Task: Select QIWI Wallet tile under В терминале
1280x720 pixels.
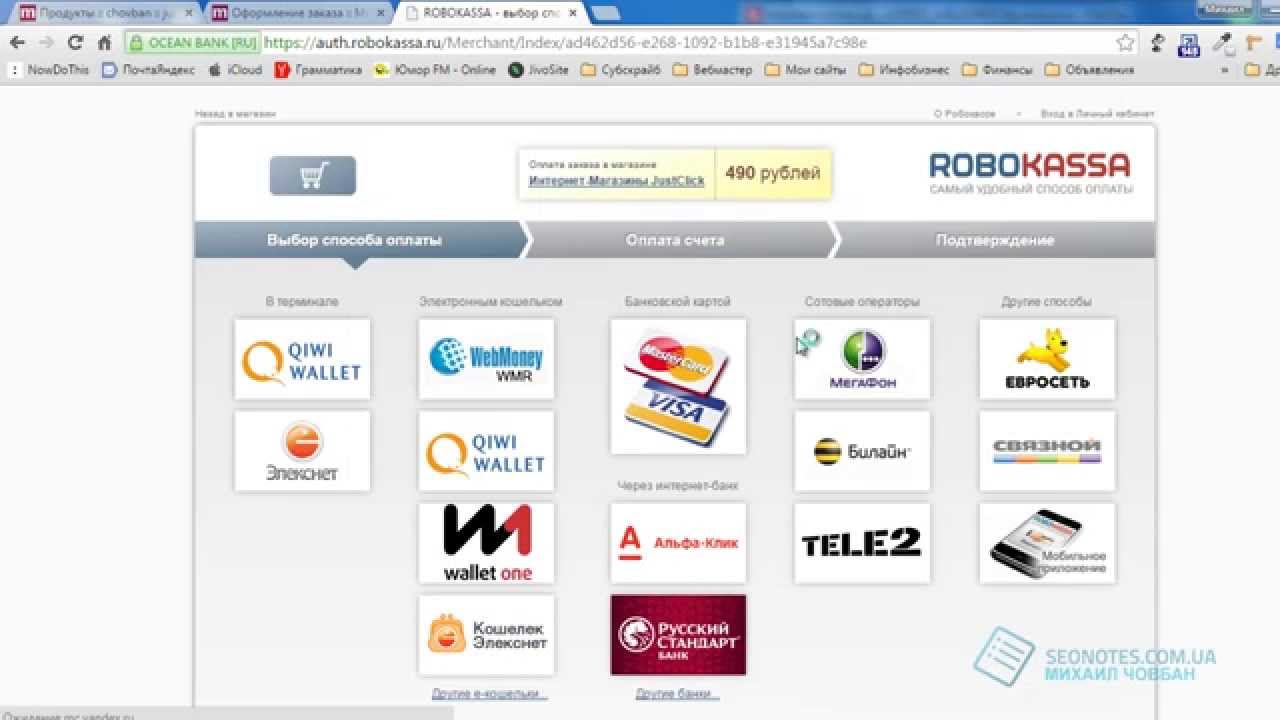Action: [302, 359]
